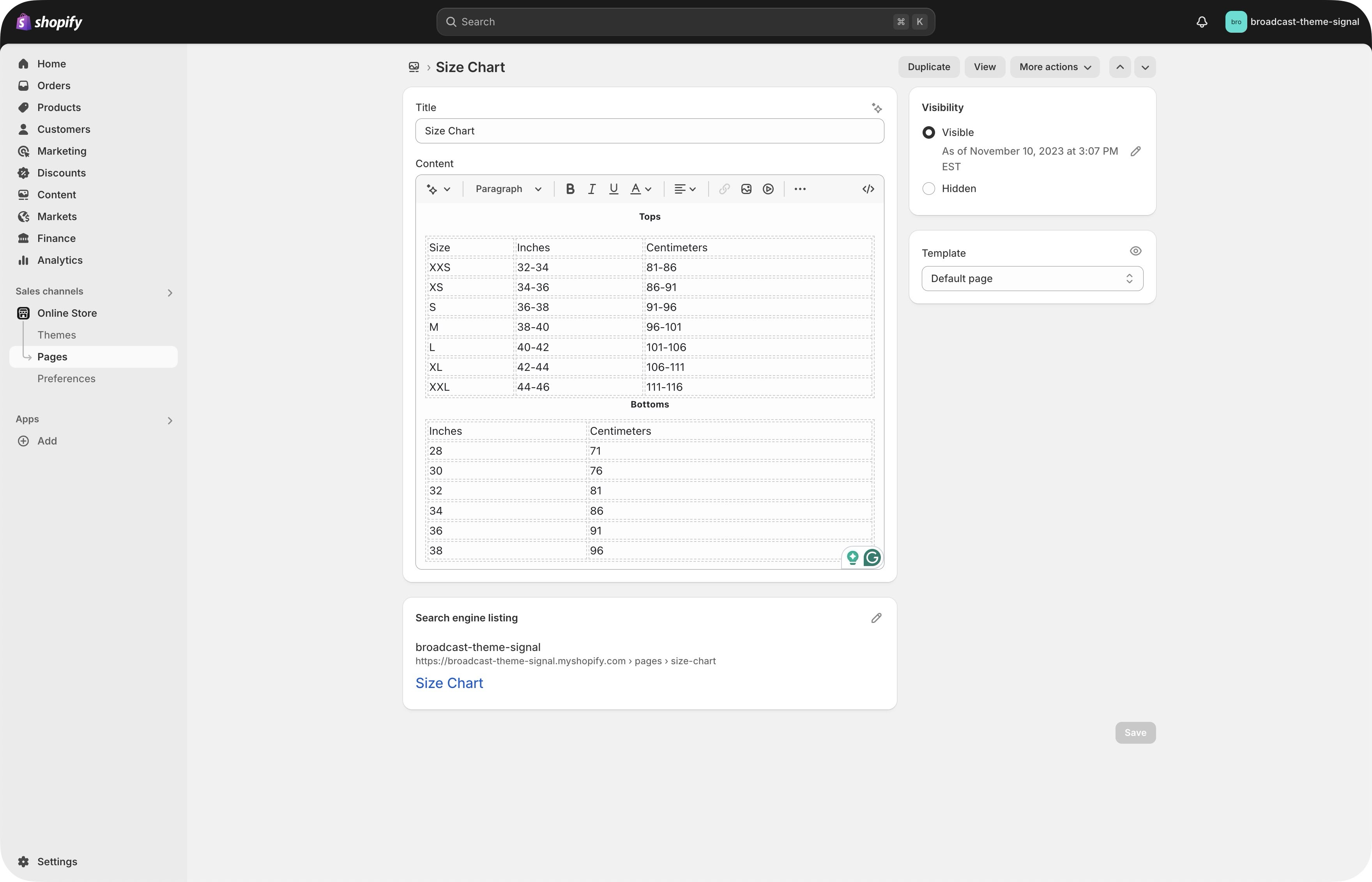
Task: Edit the visibility date with the pencil icon
Action: tap(1135, 151)
